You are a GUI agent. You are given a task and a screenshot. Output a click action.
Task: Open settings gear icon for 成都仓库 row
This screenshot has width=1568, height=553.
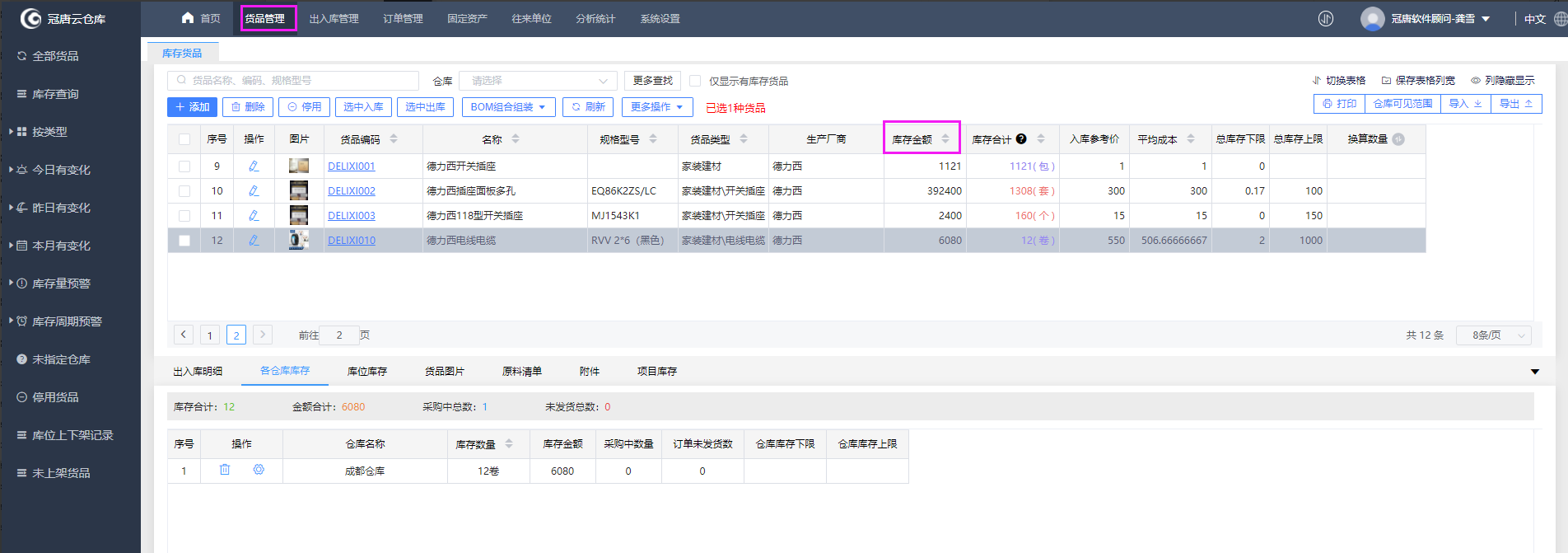(259, 470)
